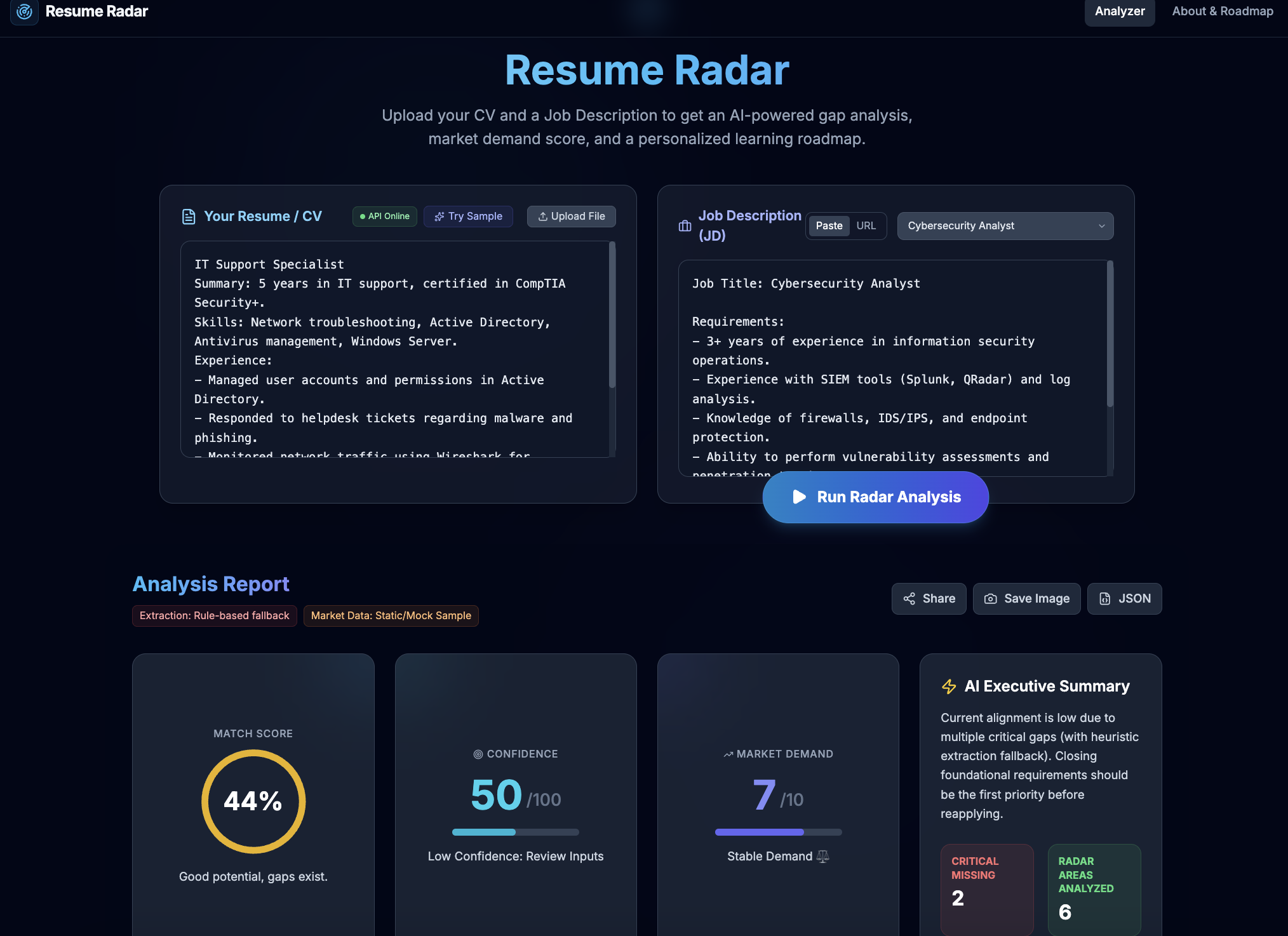Click the Resume Radar logo icon

pos(24,11)
